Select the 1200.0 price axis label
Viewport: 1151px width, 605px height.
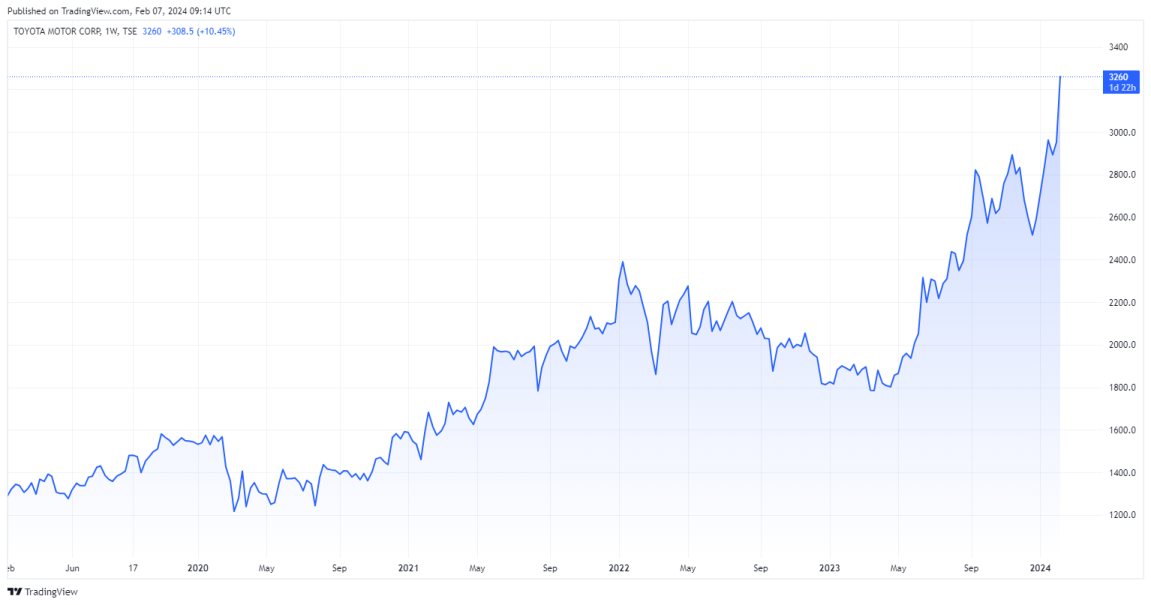1120,515
